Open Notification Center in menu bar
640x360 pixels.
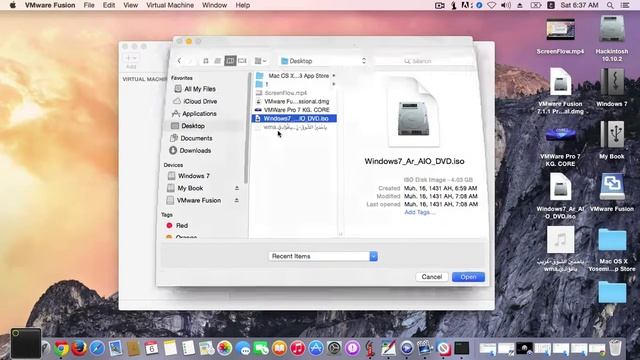[625, 5]
